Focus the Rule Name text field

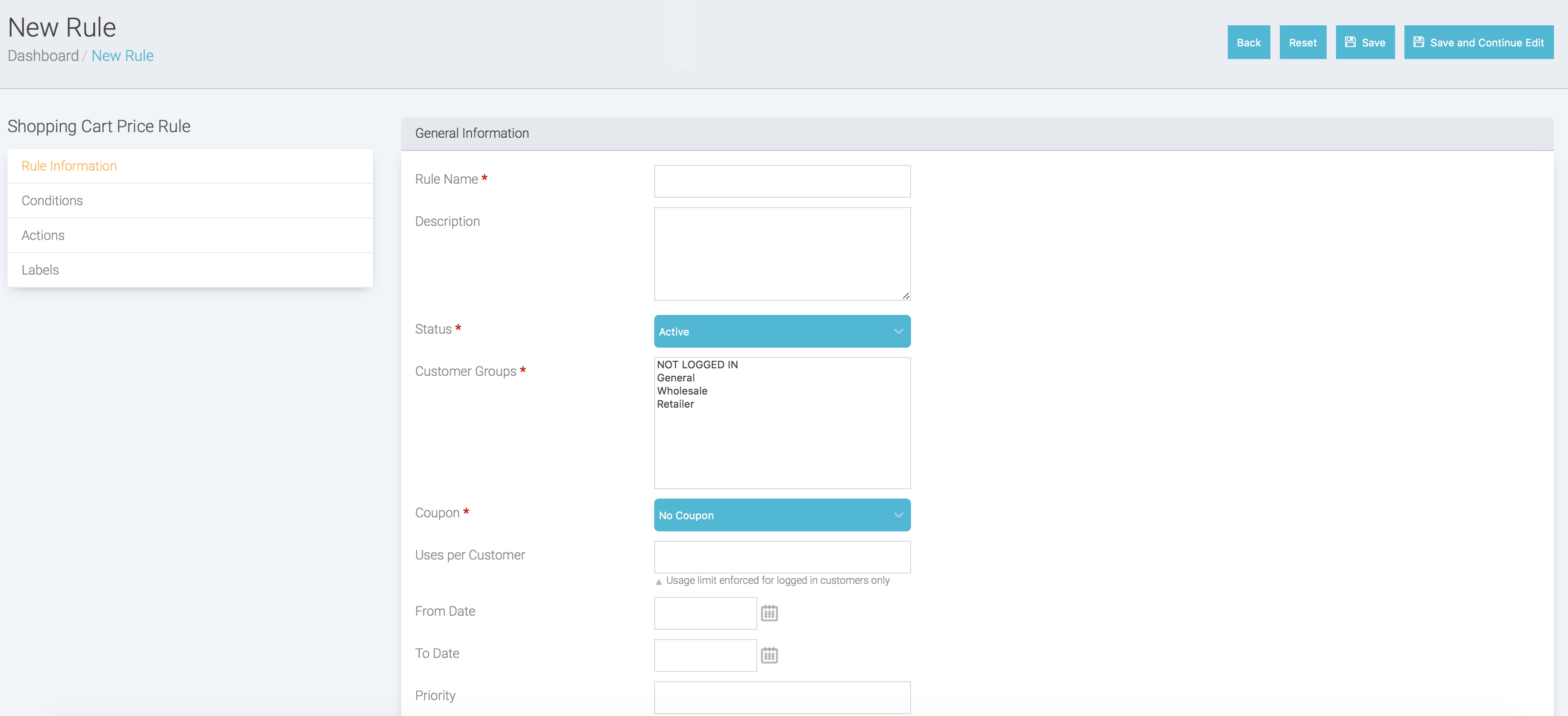click(x=782, y=181)
